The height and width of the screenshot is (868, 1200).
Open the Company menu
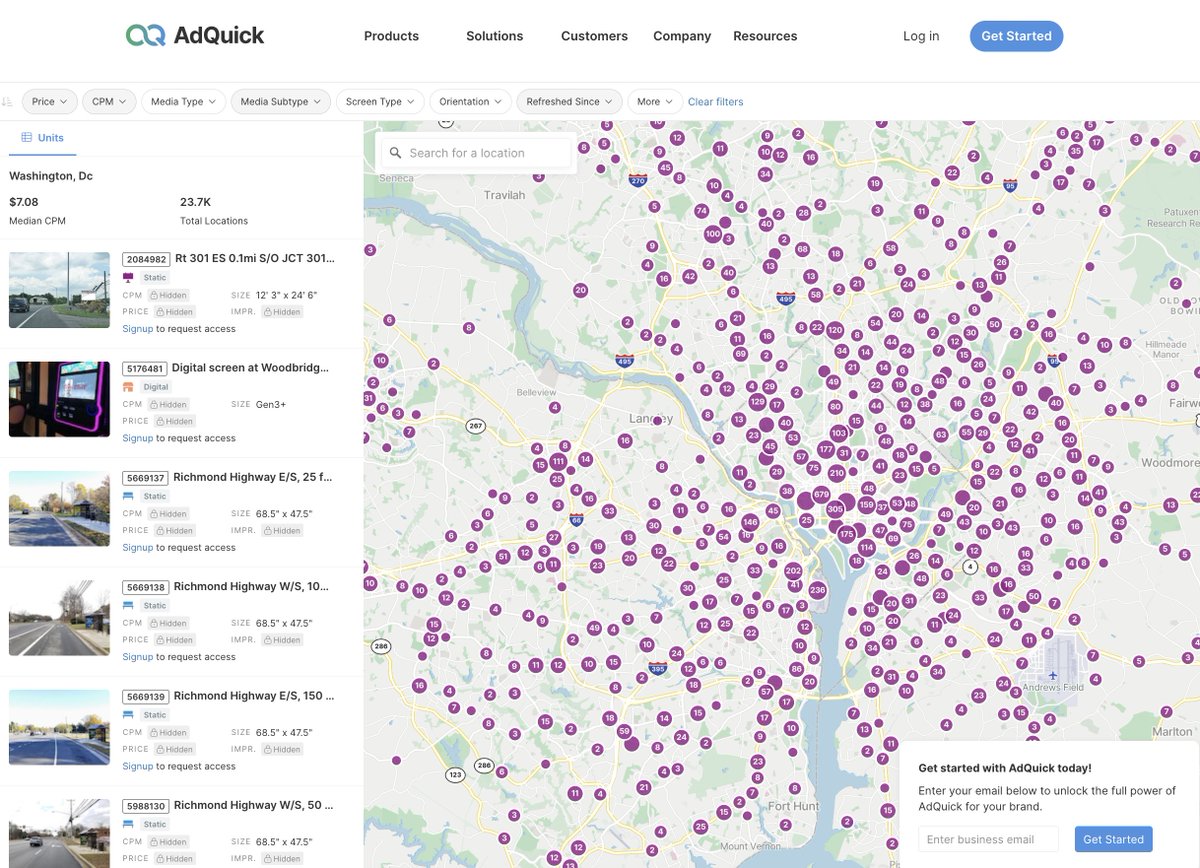(x=682, y=36)
